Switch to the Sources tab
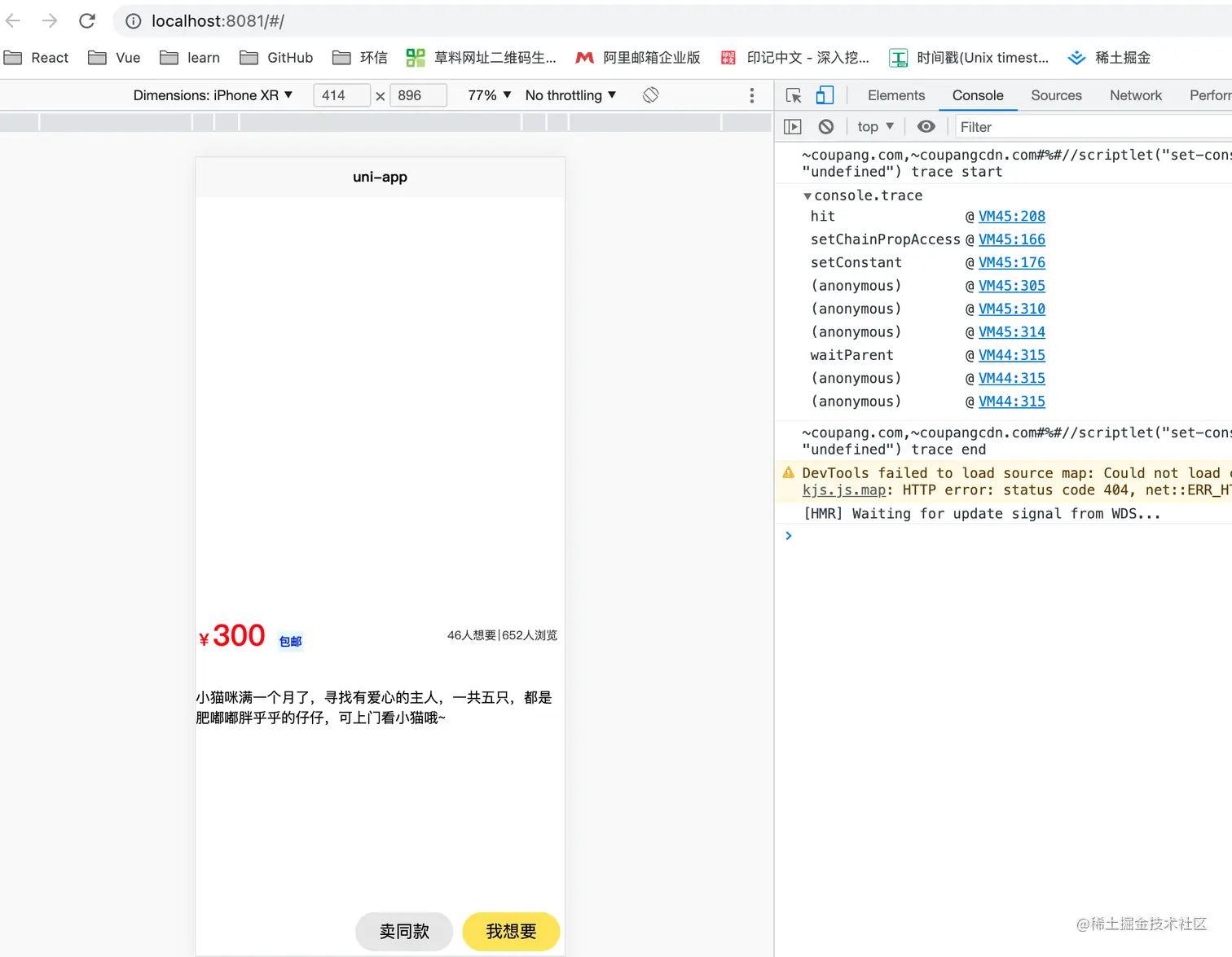Viewport: 1232px width, 957px height. point(1056,95)
